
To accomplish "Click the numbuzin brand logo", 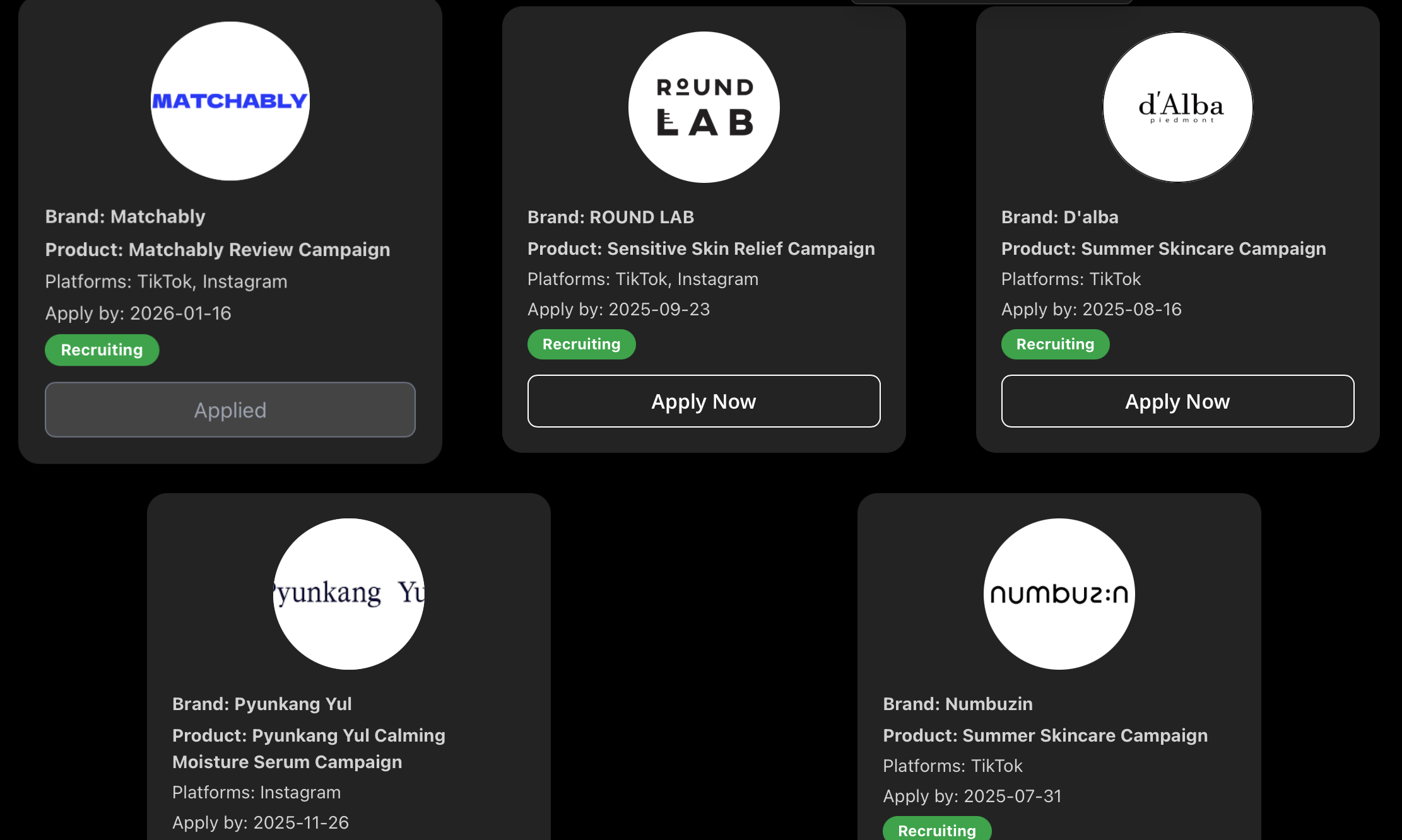I will (1059, 594).
